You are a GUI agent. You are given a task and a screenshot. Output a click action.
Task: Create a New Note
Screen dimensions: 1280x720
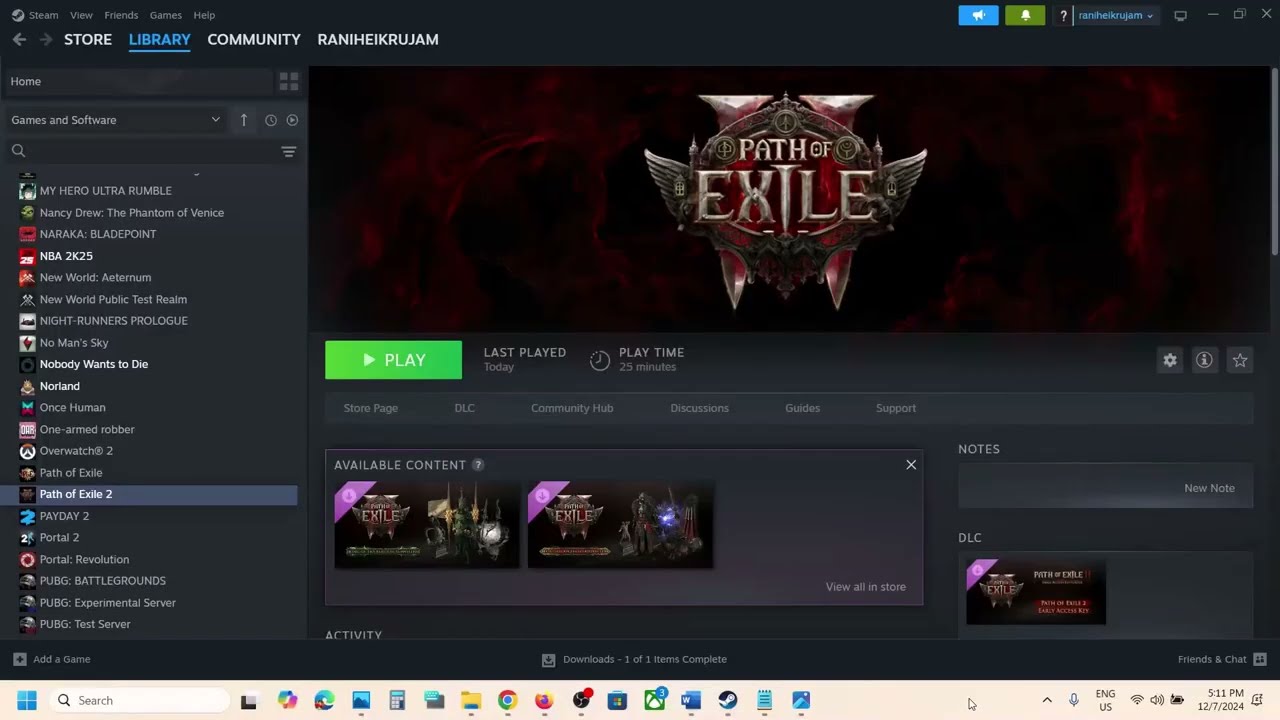(x=1209, y=488)
